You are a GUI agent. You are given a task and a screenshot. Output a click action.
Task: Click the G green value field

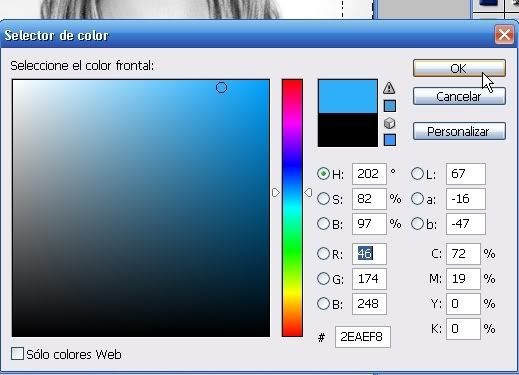pos(369,279)
